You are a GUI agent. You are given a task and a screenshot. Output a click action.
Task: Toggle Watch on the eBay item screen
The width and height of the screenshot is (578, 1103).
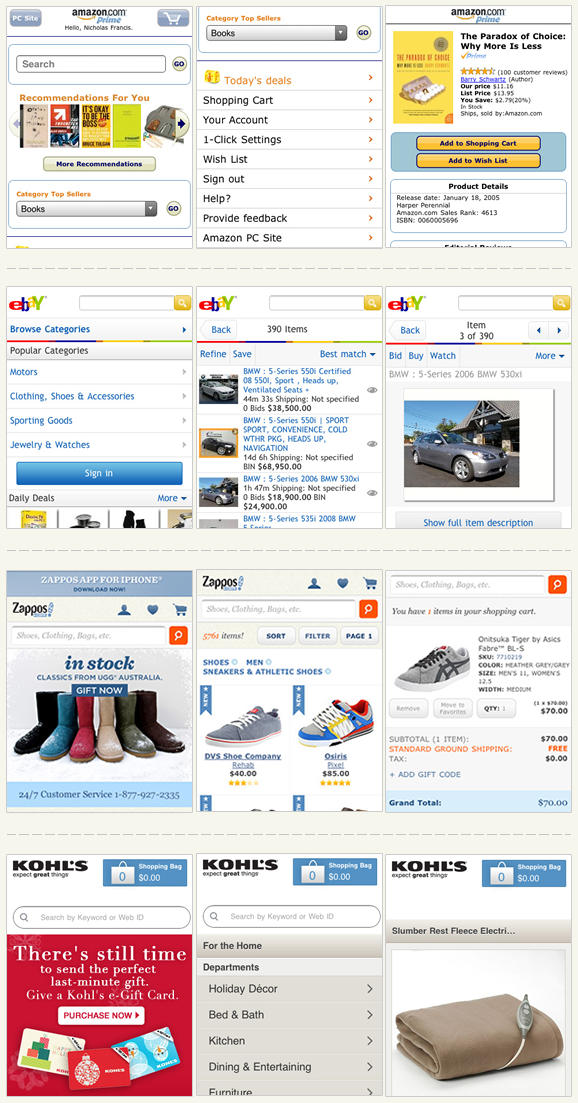coord(443,356)
